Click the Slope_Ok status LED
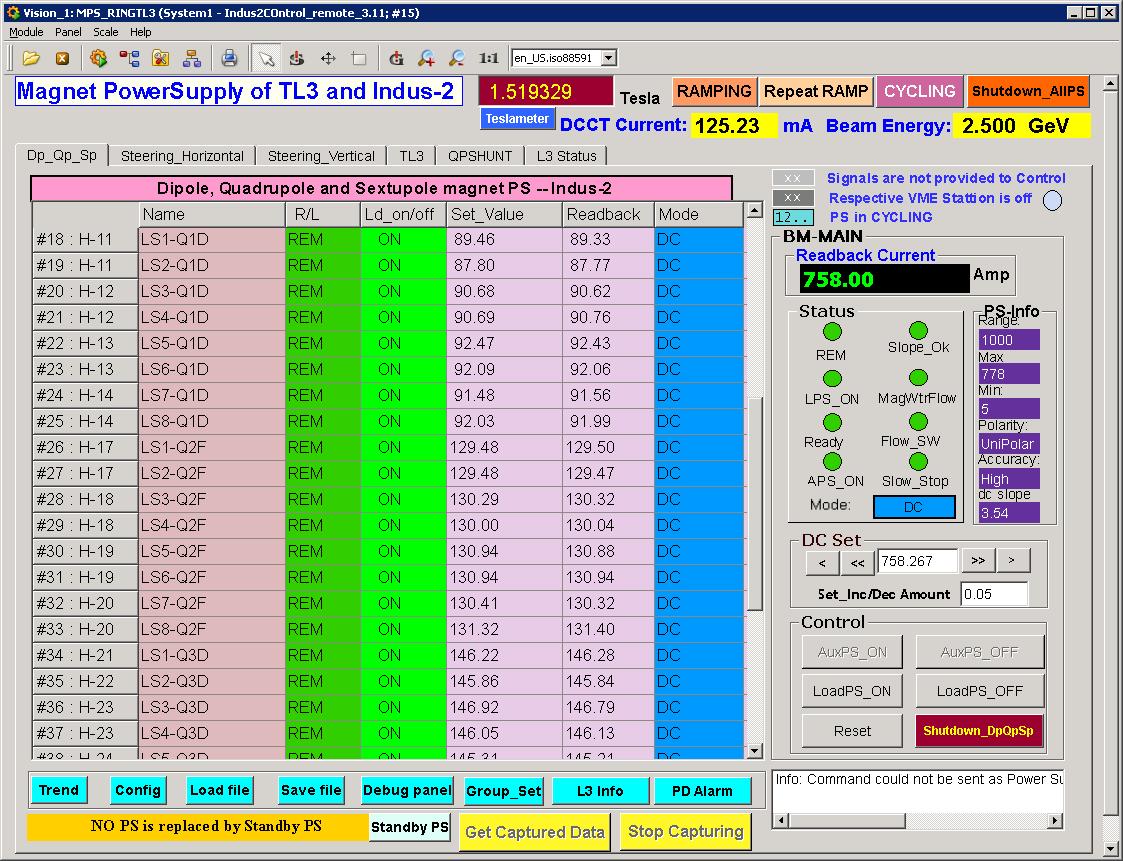This screenshot has width=1123, height=861. click(918, 330)
